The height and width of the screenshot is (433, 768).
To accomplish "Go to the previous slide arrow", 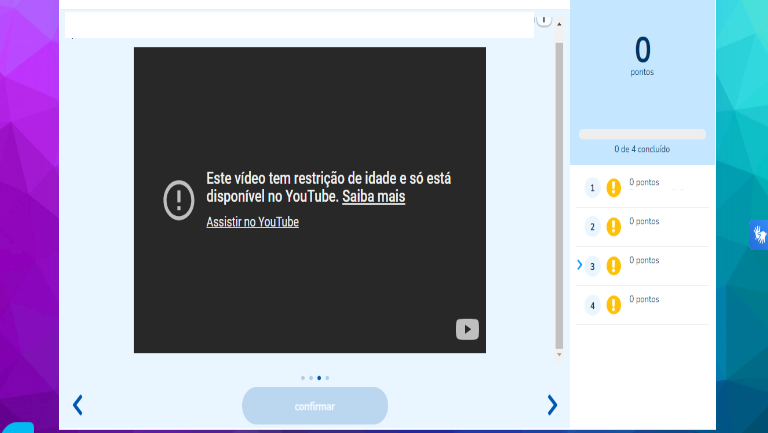I will point(77,405).
